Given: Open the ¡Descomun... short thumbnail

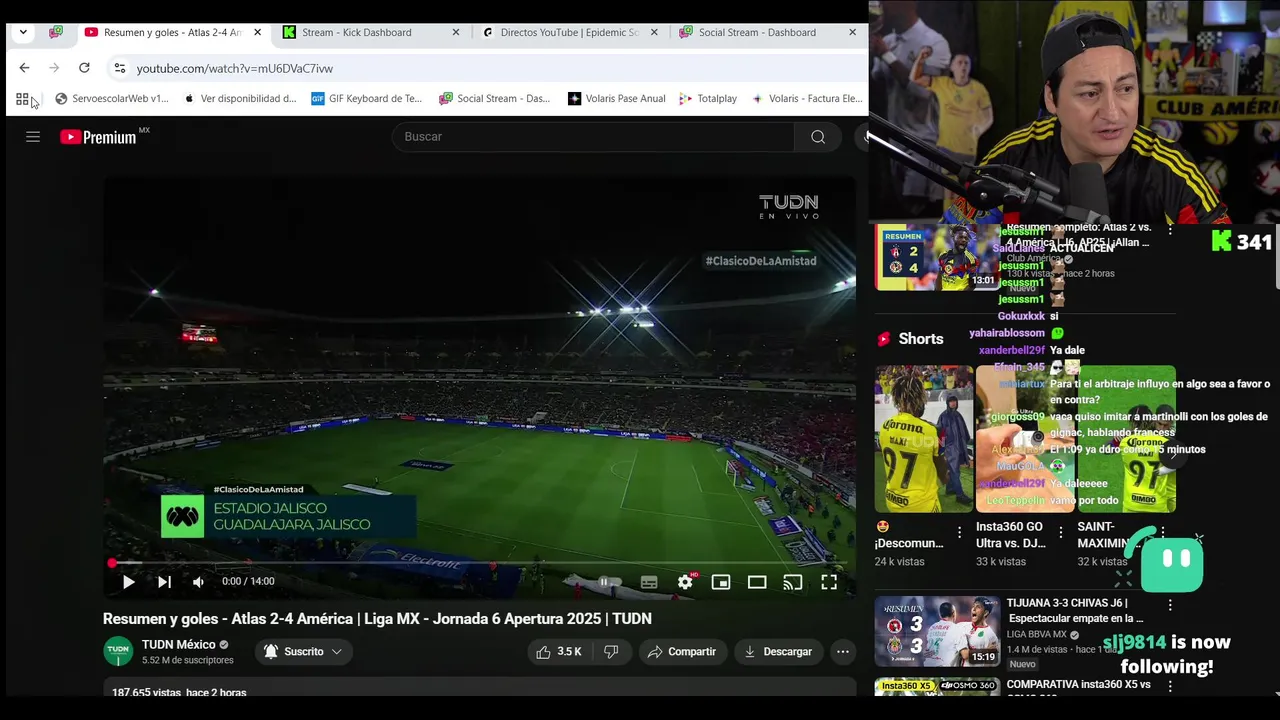Looking at the screenshot, I should pos(924,439).
